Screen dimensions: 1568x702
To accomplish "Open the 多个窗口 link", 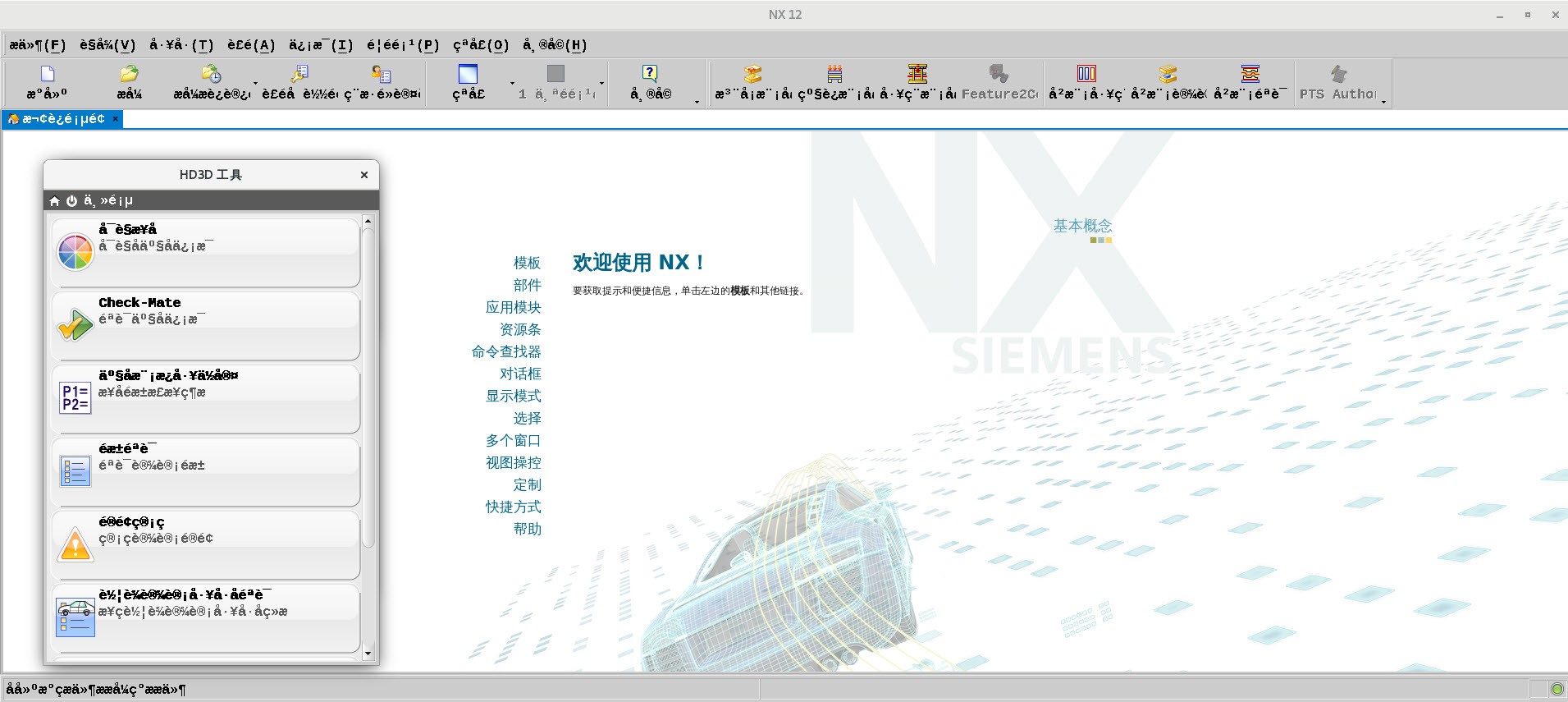I will click(513, 440).
